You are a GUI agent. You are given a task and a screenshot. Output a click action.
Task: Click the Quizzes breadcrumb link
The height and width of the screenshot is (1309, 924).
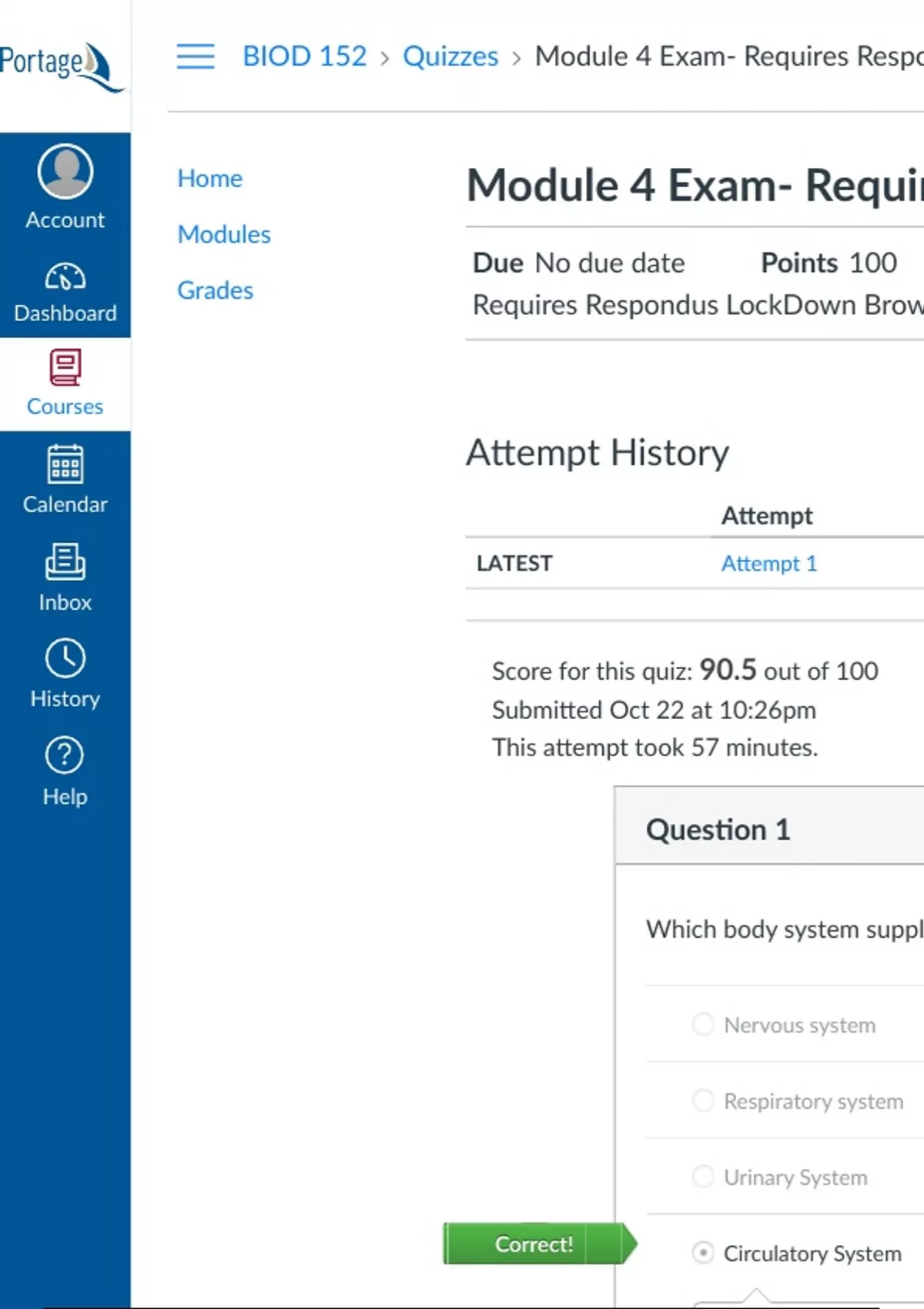point(450,57)
